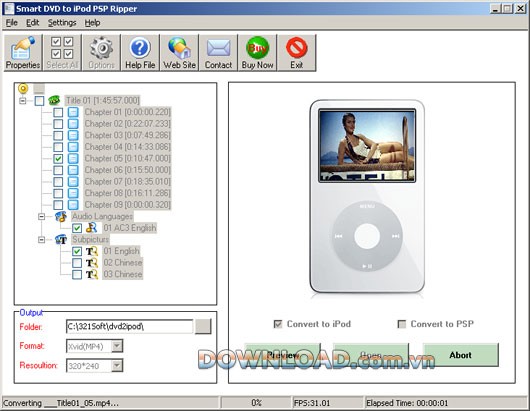Click the Abort button

(460, 355)
